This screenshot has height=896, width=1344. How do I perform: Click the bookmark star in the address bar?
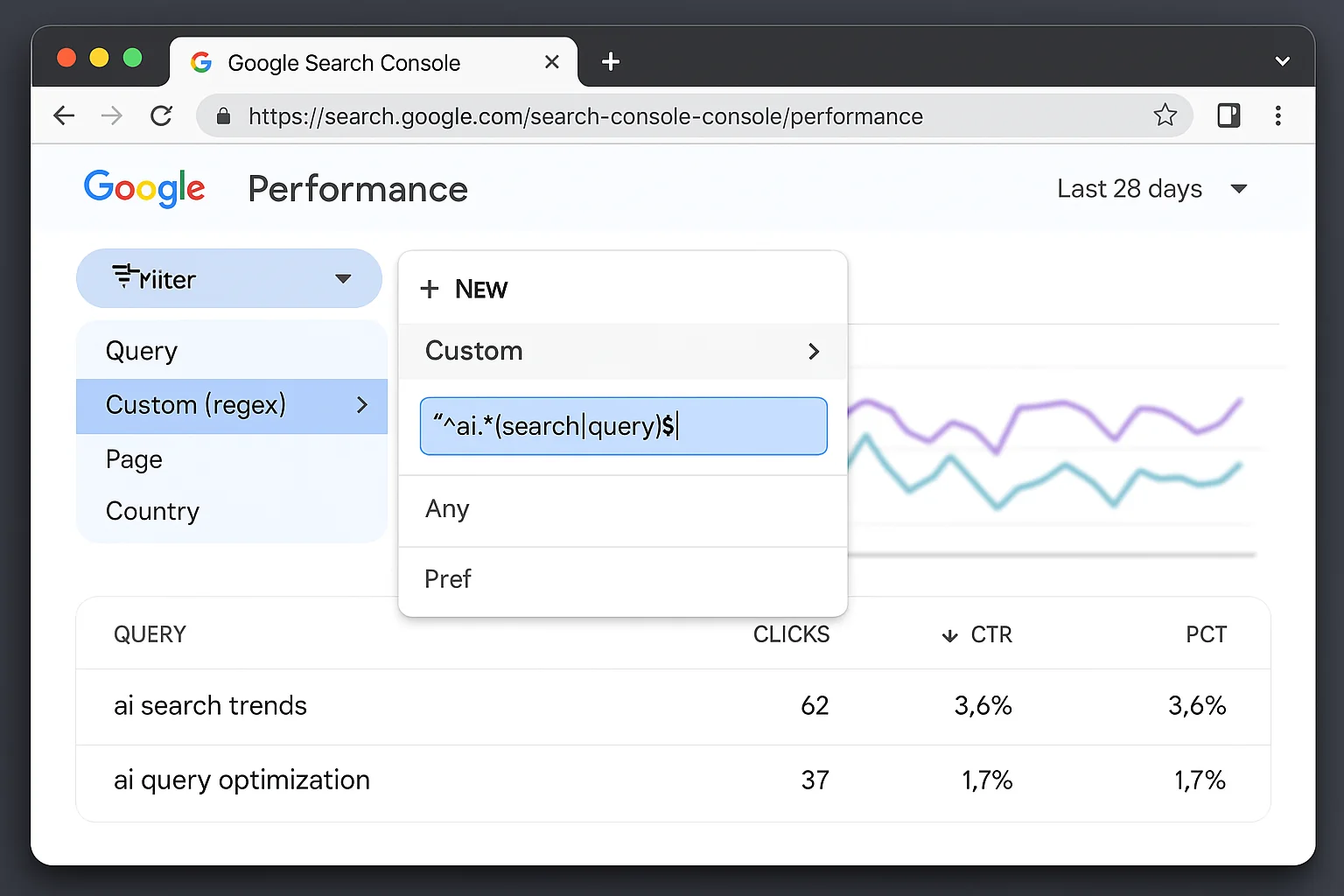coord(1165,115)
